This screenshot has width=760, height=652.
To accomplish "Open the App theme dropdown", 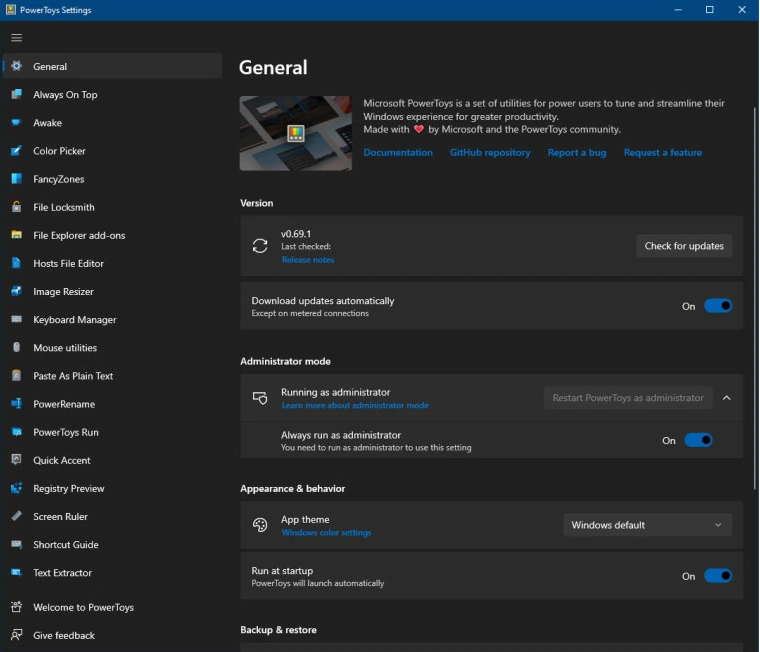I will click(x=647, y=525).
